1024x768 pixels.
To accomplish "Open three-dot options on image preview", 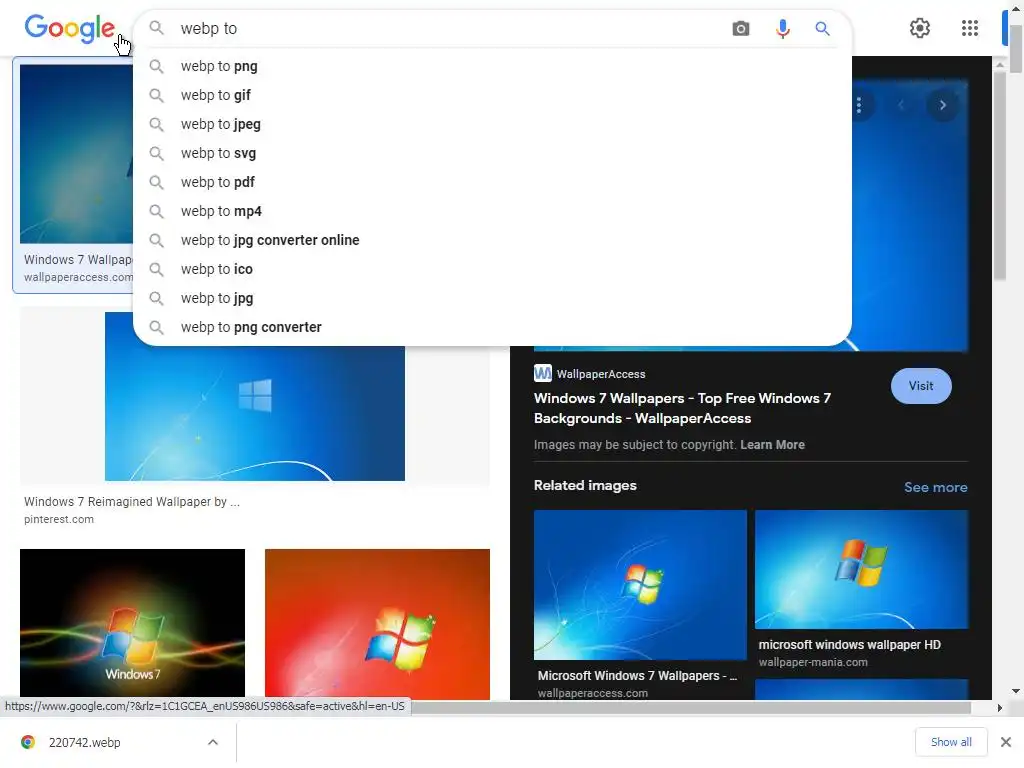I will point(859,105).
